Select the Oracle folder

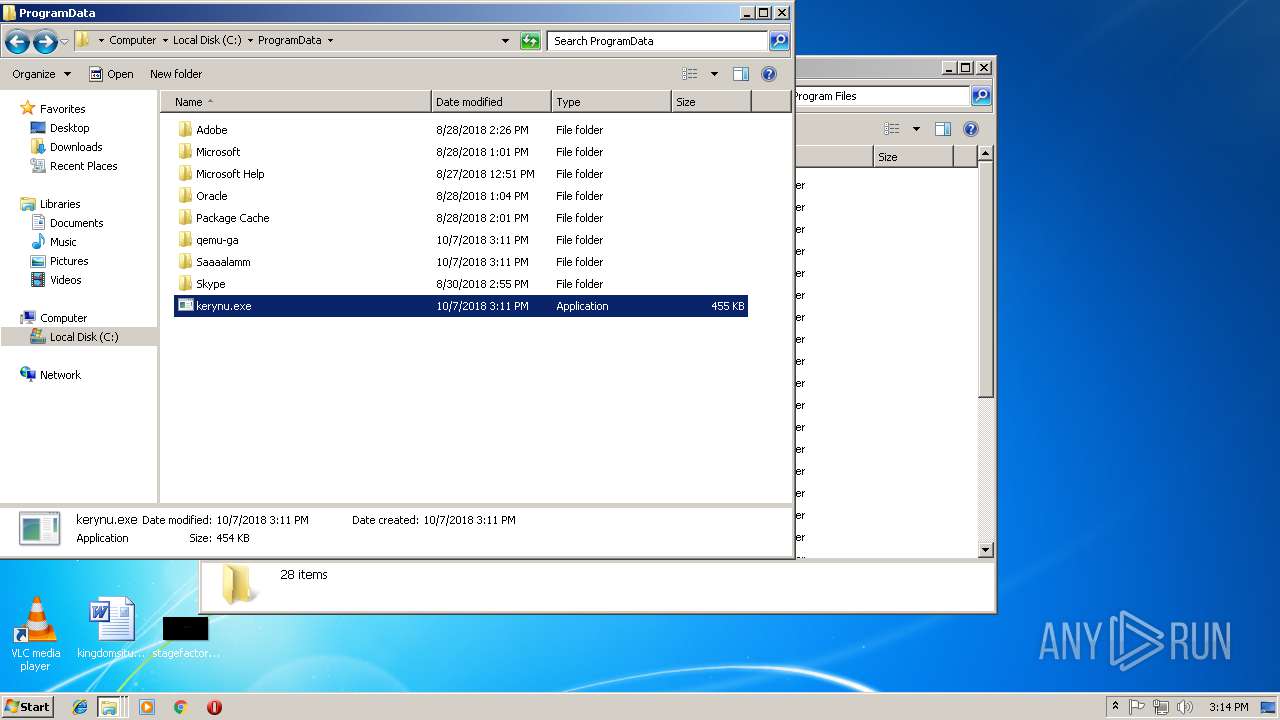pos(461,196)
